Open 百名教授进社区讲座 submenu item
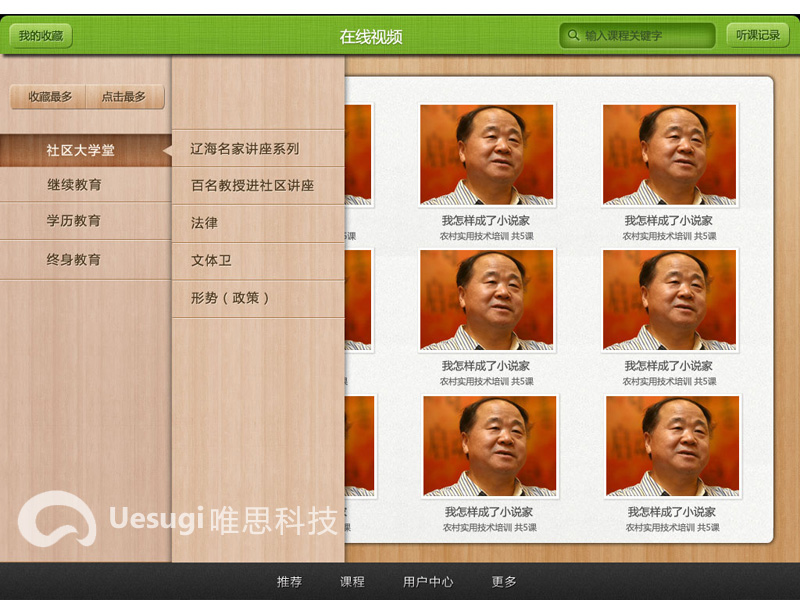 [x=253, y=186]
